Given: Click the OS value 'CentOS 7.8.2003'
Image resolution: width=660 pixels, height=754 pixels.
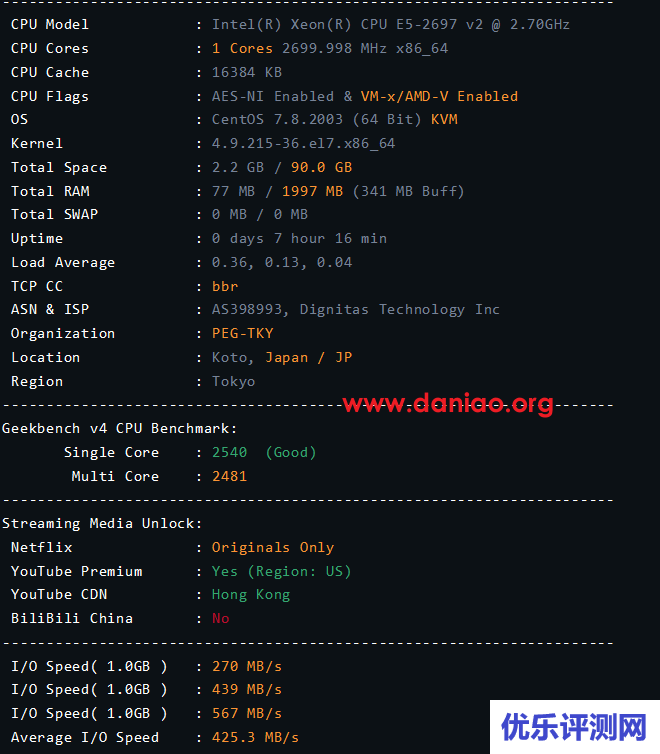Looking at the screenshot, I should [277, 119].
